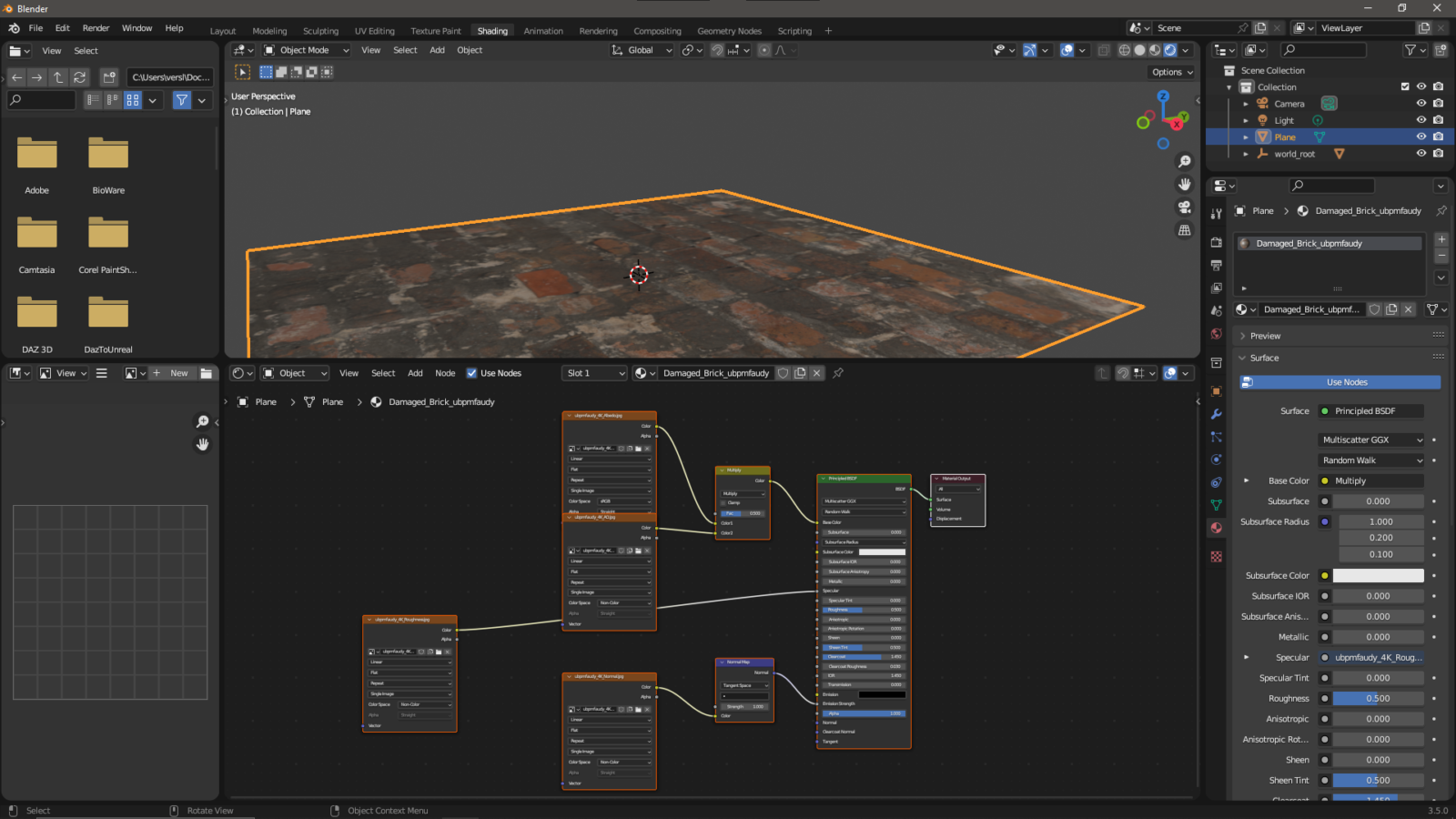Switch to the UV Editing workspace tab
Image resolution: width=1456 pixels, height=819 pixels.
[374, 30]
